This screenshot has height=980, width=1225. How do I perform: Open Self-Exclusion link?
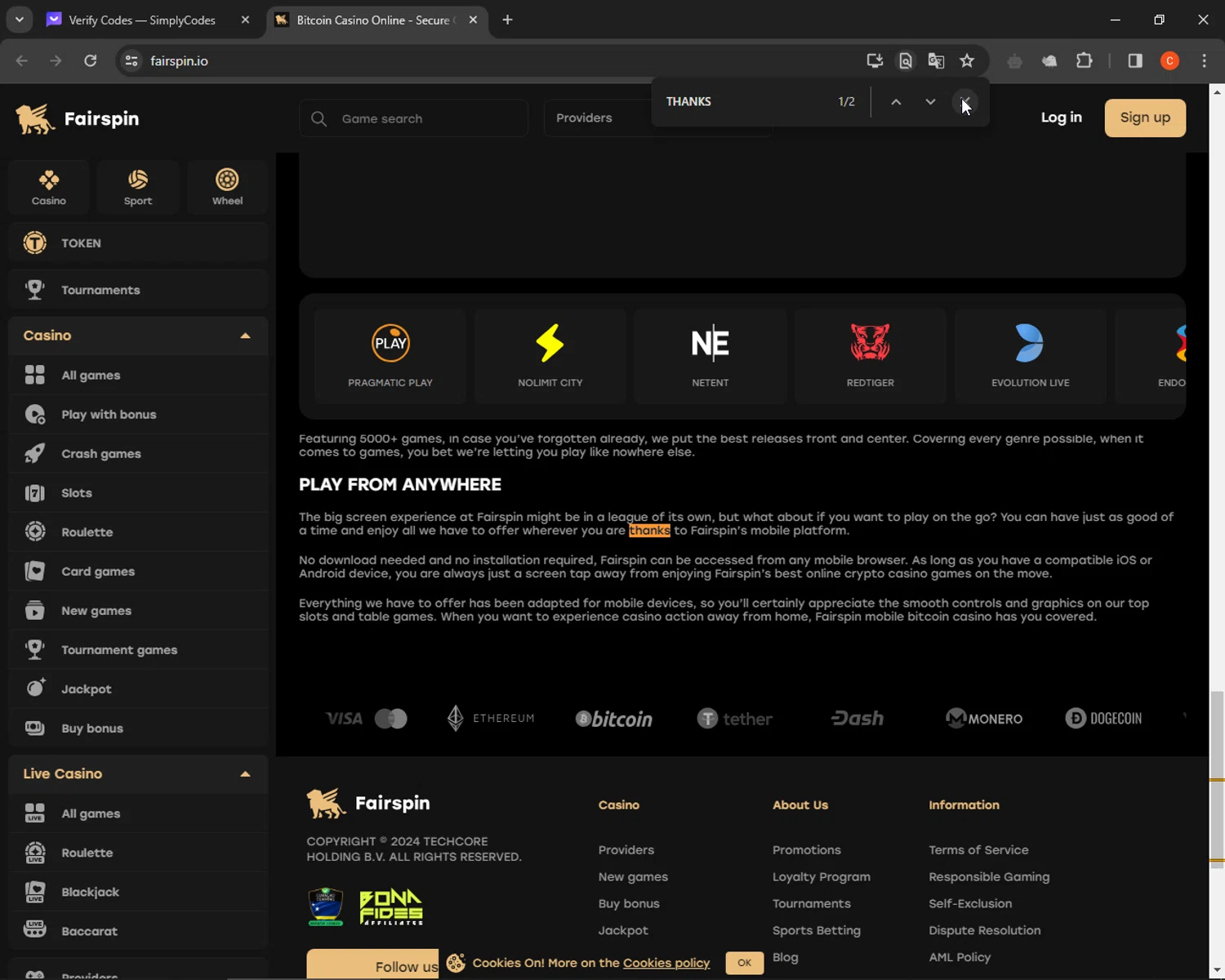[x=970, y=904]
